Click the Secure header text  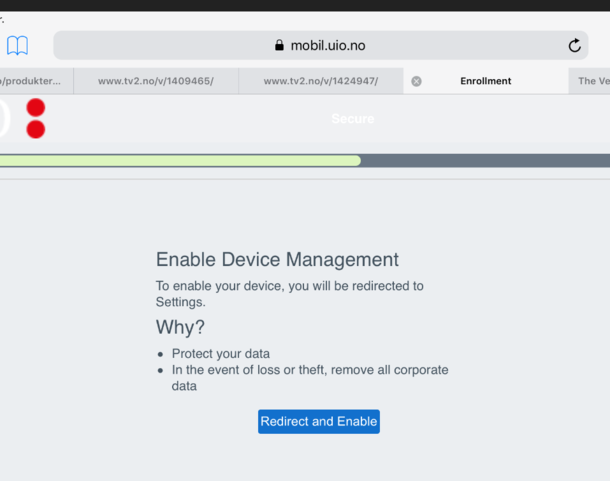pos(352,119)
